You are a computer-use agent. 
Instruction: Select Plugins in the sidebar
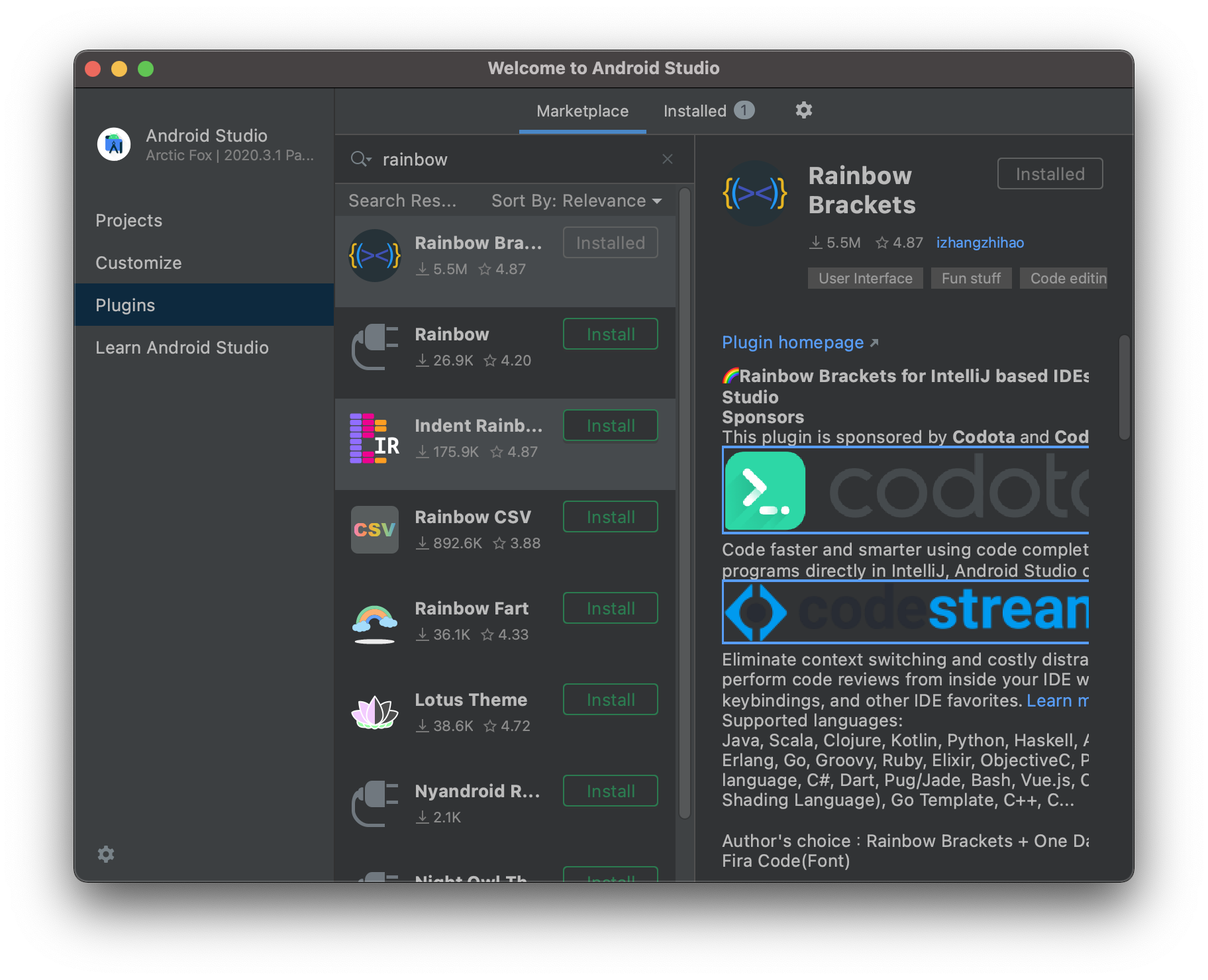click(204, 305)
